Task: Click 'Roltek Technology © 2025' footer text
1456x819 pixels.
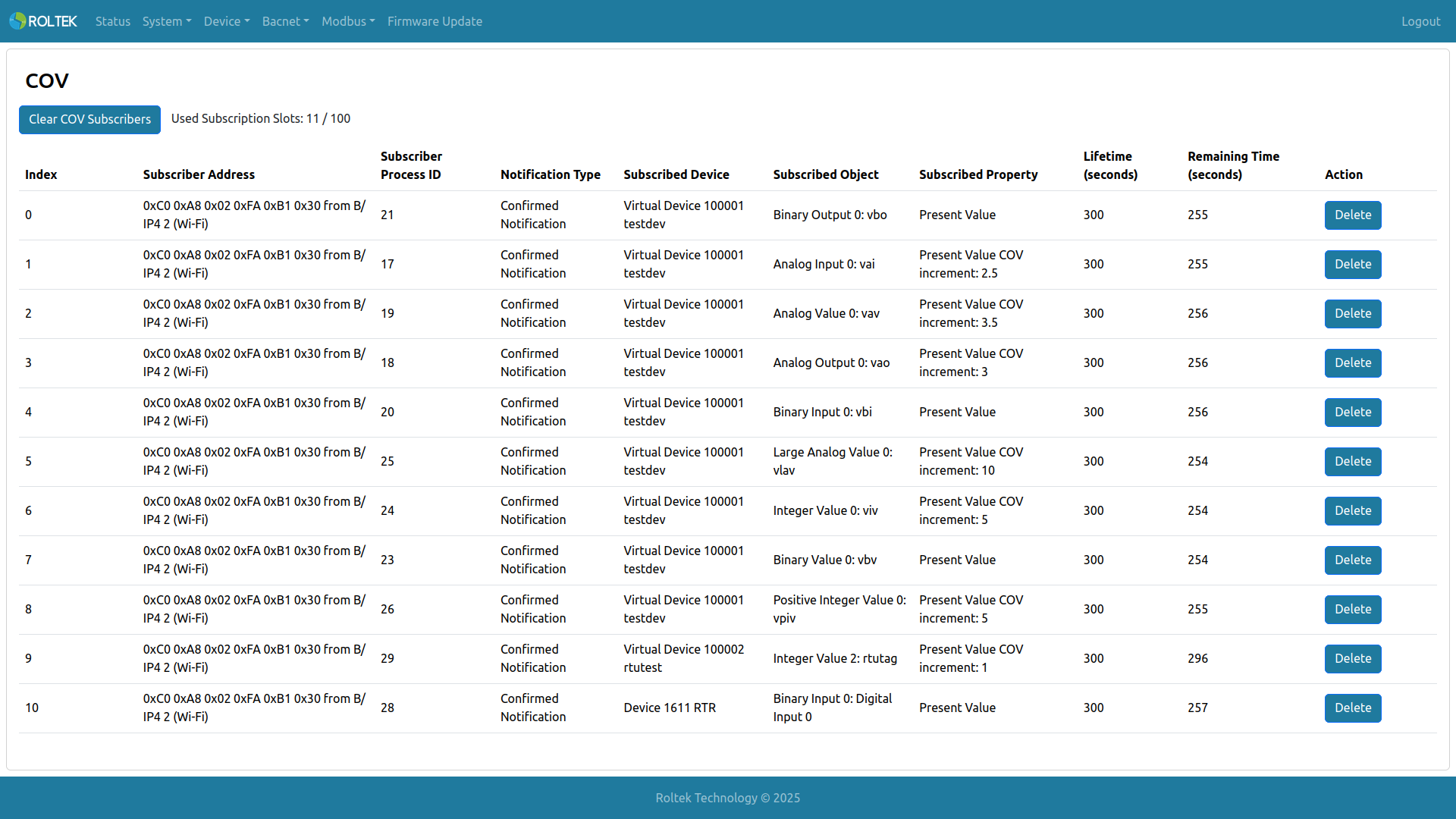Action: pos(728,798)
